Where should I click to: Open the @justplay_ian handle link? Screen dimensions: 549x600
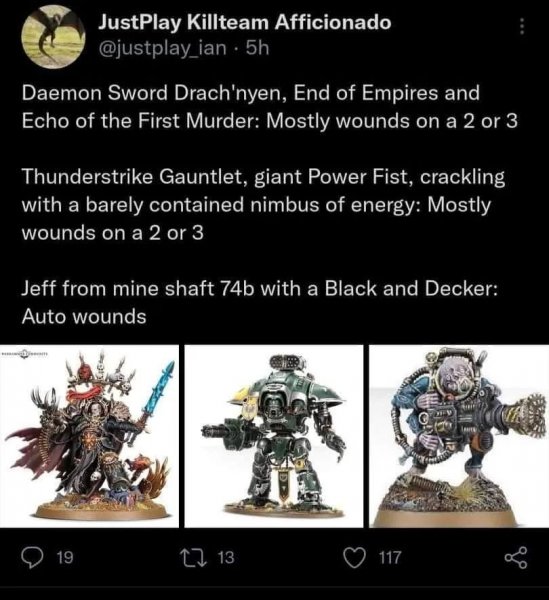click(163, 49)
